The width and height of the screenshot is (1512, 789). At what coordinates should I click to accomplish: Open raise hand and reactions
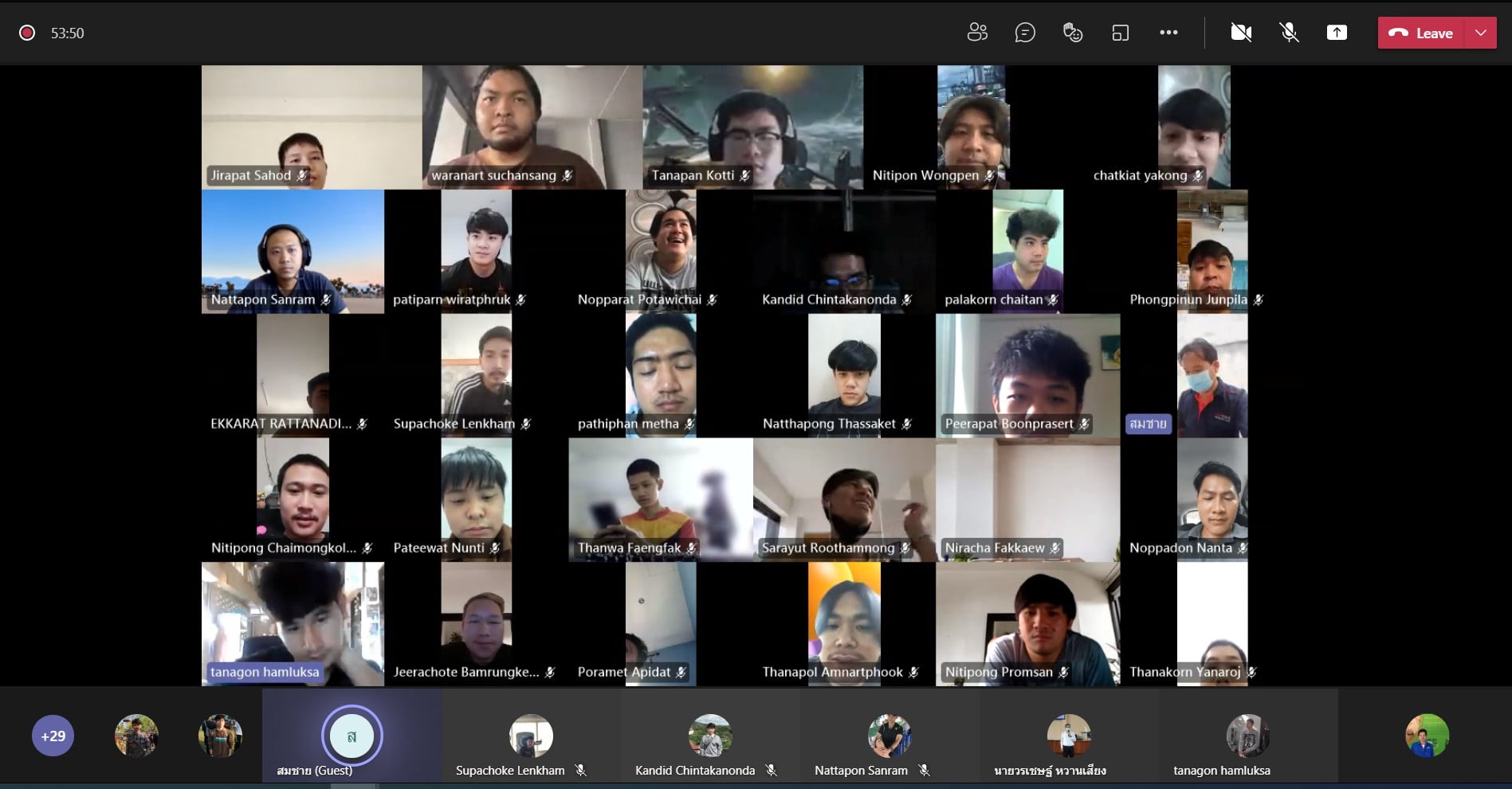coord(1073,33)
